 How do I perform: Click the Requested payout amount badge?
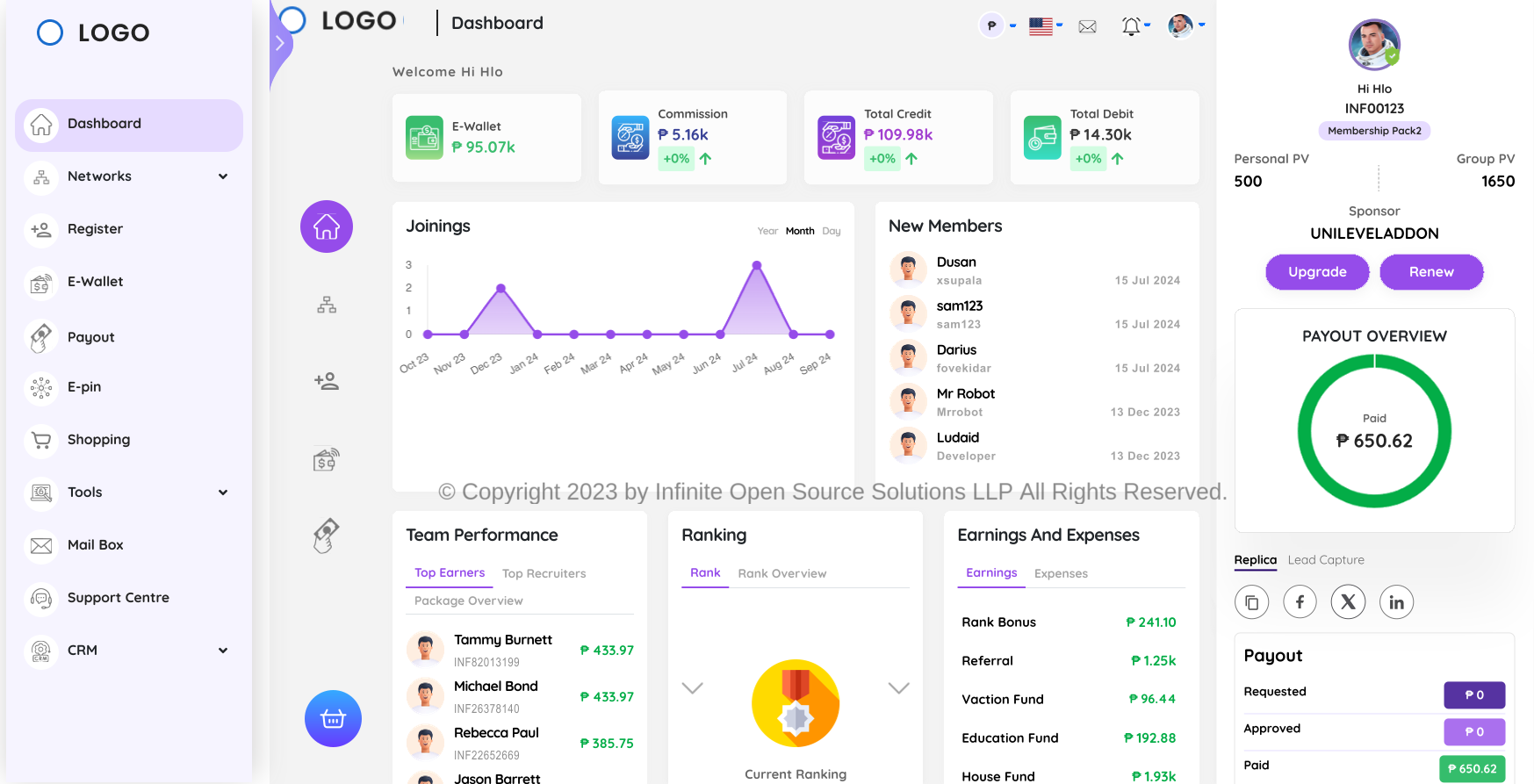[x=1474, y=695]
